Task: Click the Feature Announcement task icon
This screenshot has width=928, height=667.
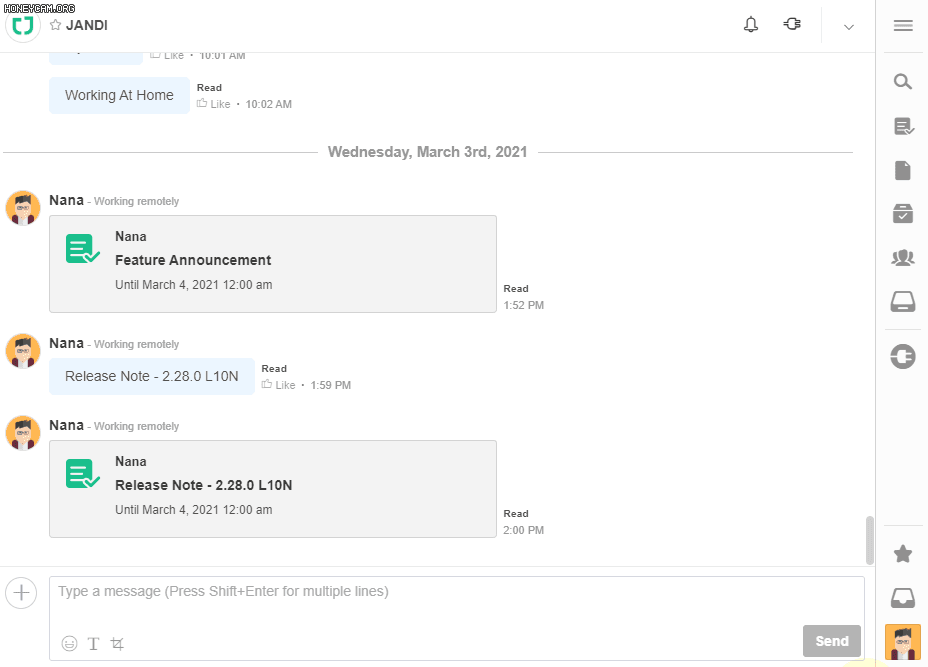Action: click(82, 249)
